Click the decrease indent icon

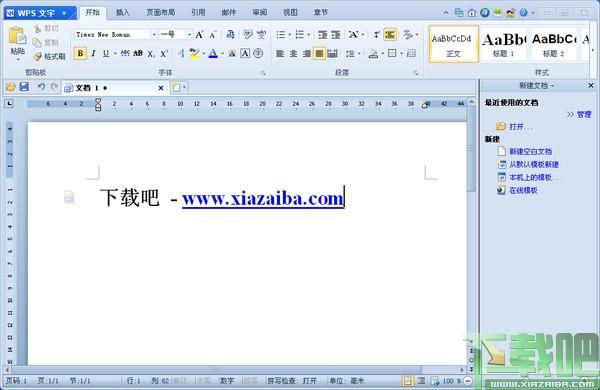[x=323, y=35]
